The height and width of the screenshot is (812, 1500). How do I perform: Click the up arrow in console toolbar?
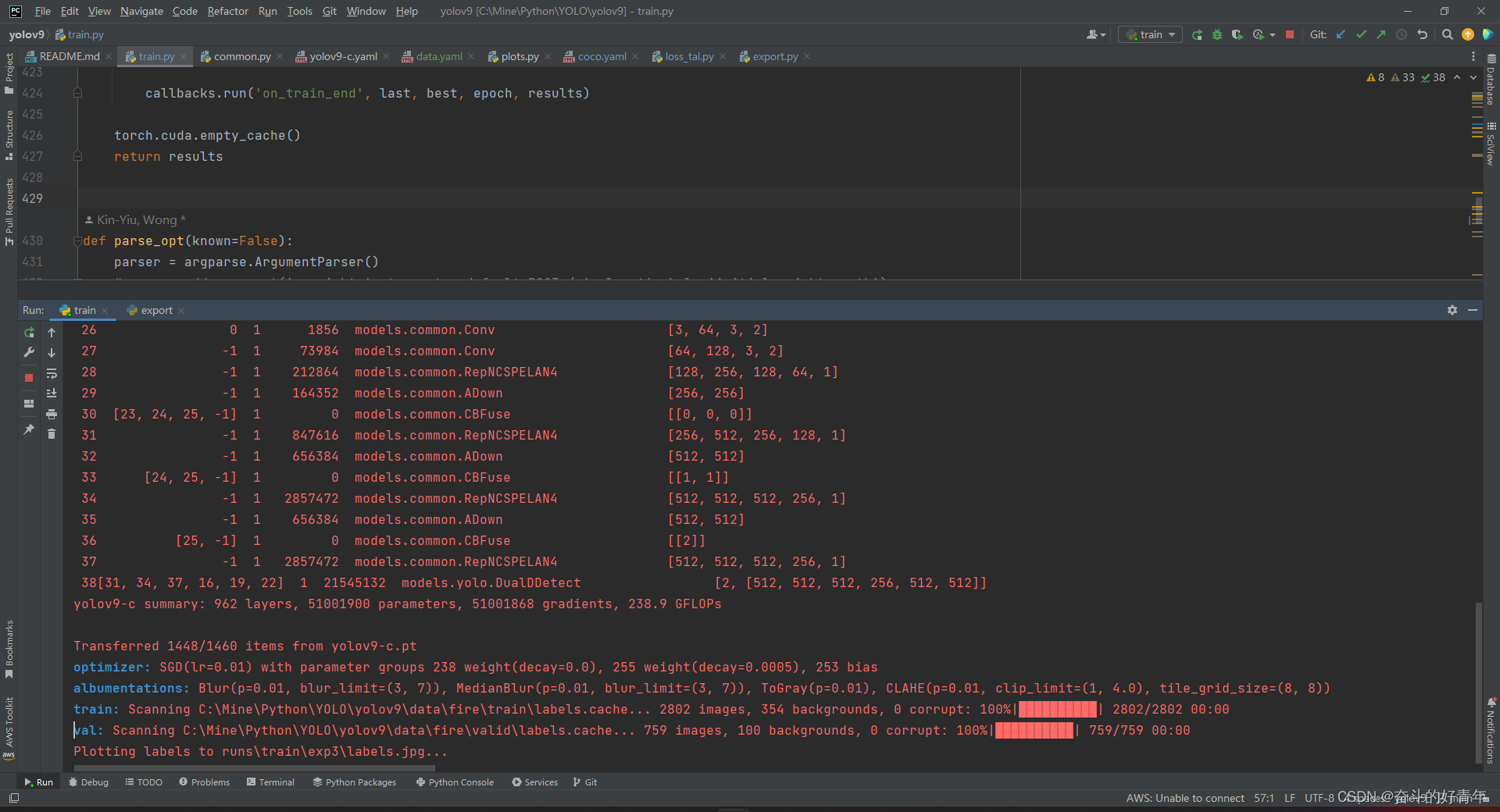point(52,332)
